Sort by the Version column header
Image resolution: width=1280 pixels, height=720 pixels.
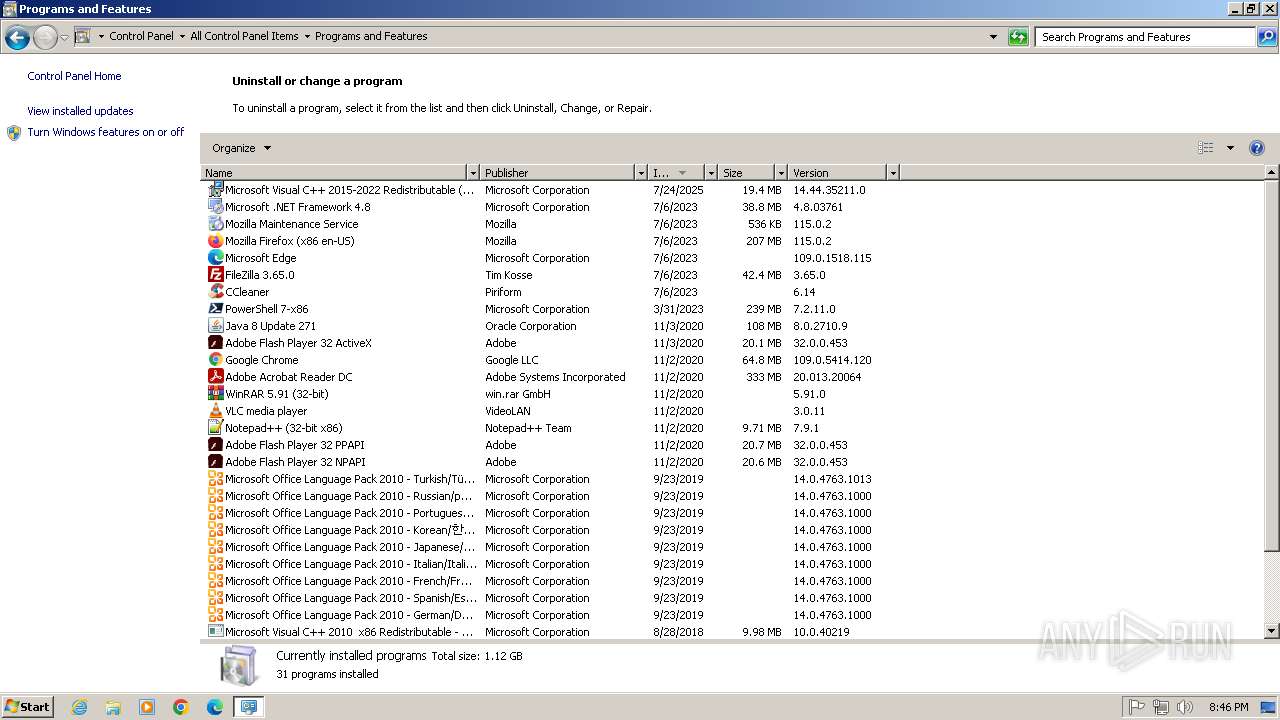(x=837, y=173)
